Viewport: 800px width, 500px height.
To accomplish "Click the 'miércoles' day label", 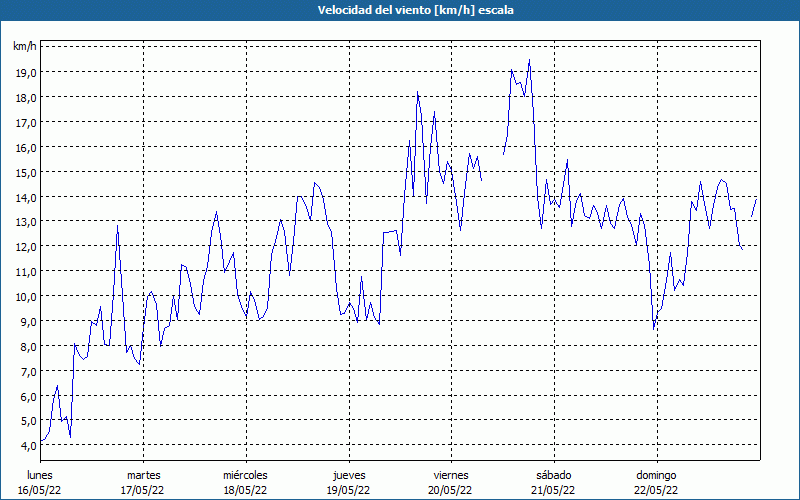I will pyautogui.click(x=245, y=475).
